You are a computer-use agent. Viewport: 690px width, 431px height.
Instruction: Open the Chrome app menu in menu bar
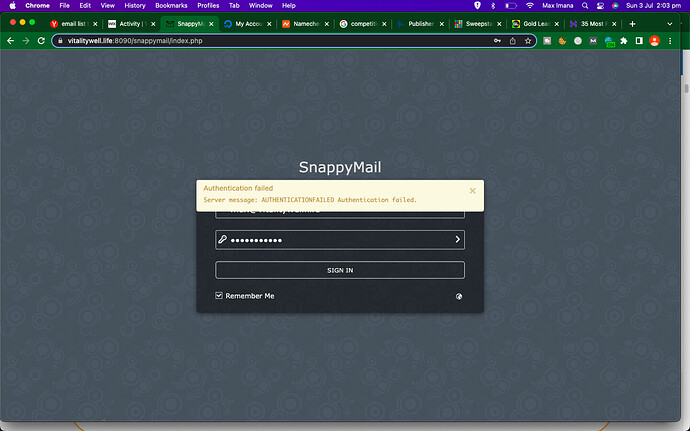(37, 5)
